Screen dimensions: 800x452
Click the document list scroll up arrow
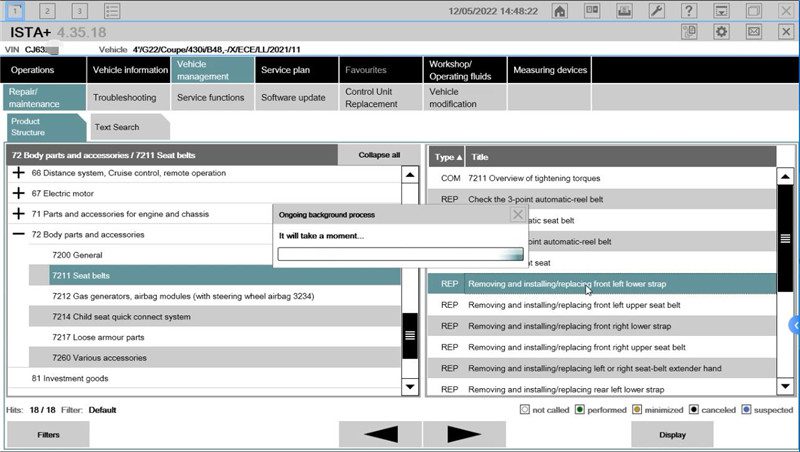(x=785, y=177)
